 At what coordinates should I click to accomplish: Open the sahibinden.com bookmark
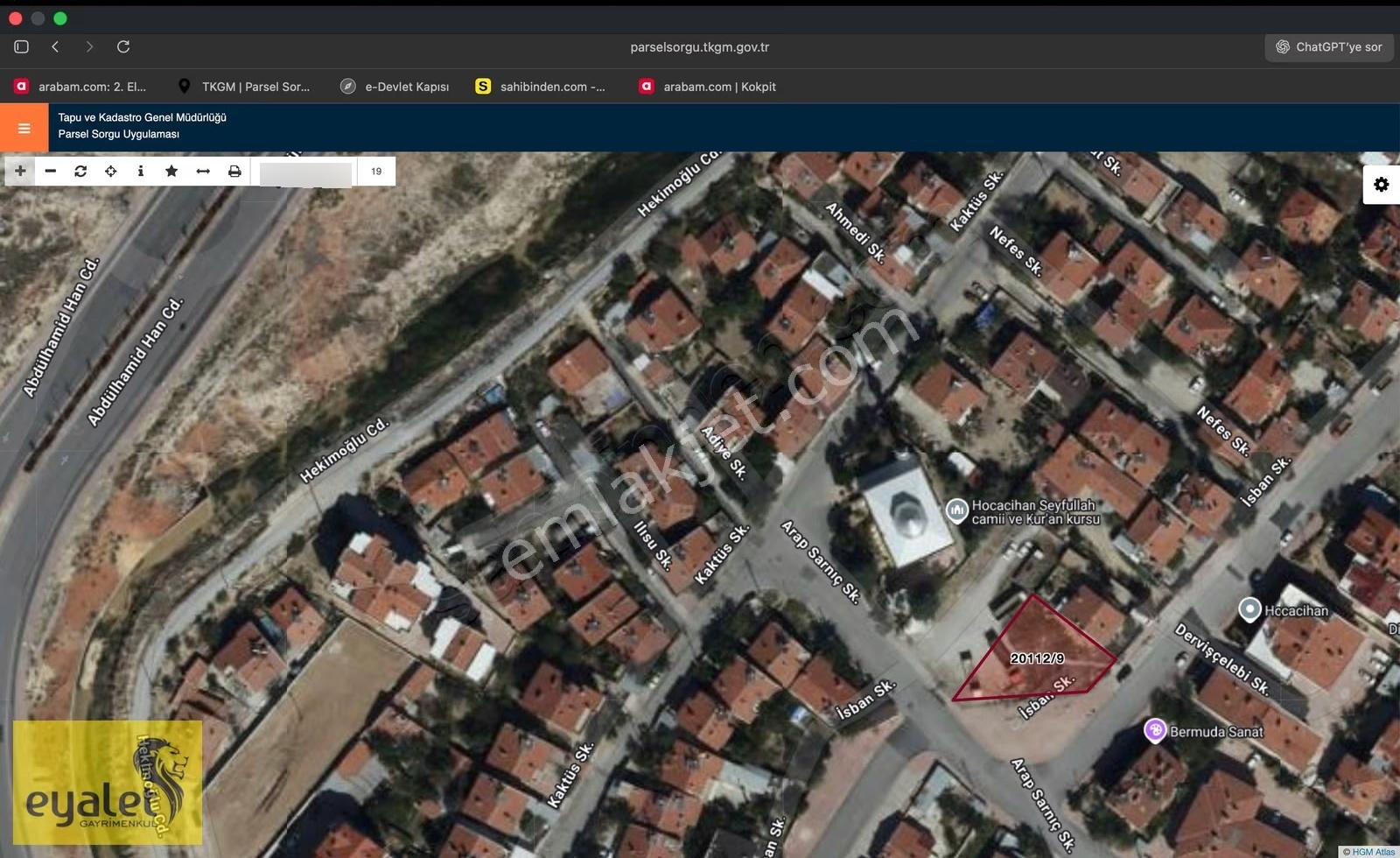540,87
